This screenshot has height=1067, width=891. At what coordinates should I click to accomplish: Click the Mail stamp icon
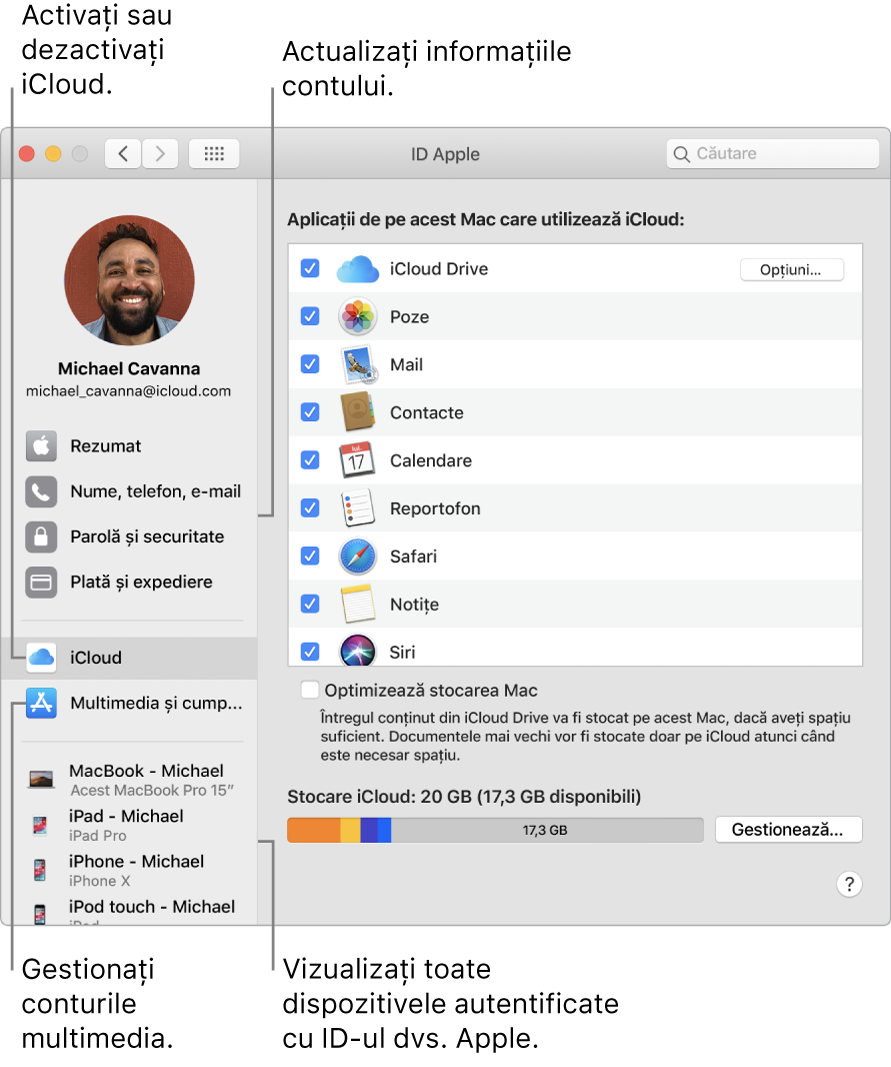coord(359,365)
